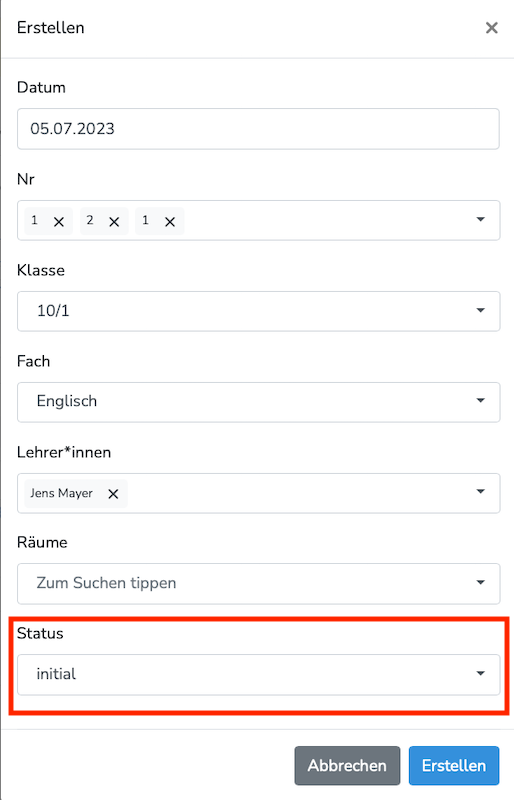Select the Fach field showing Englisch

coord(258,402)
